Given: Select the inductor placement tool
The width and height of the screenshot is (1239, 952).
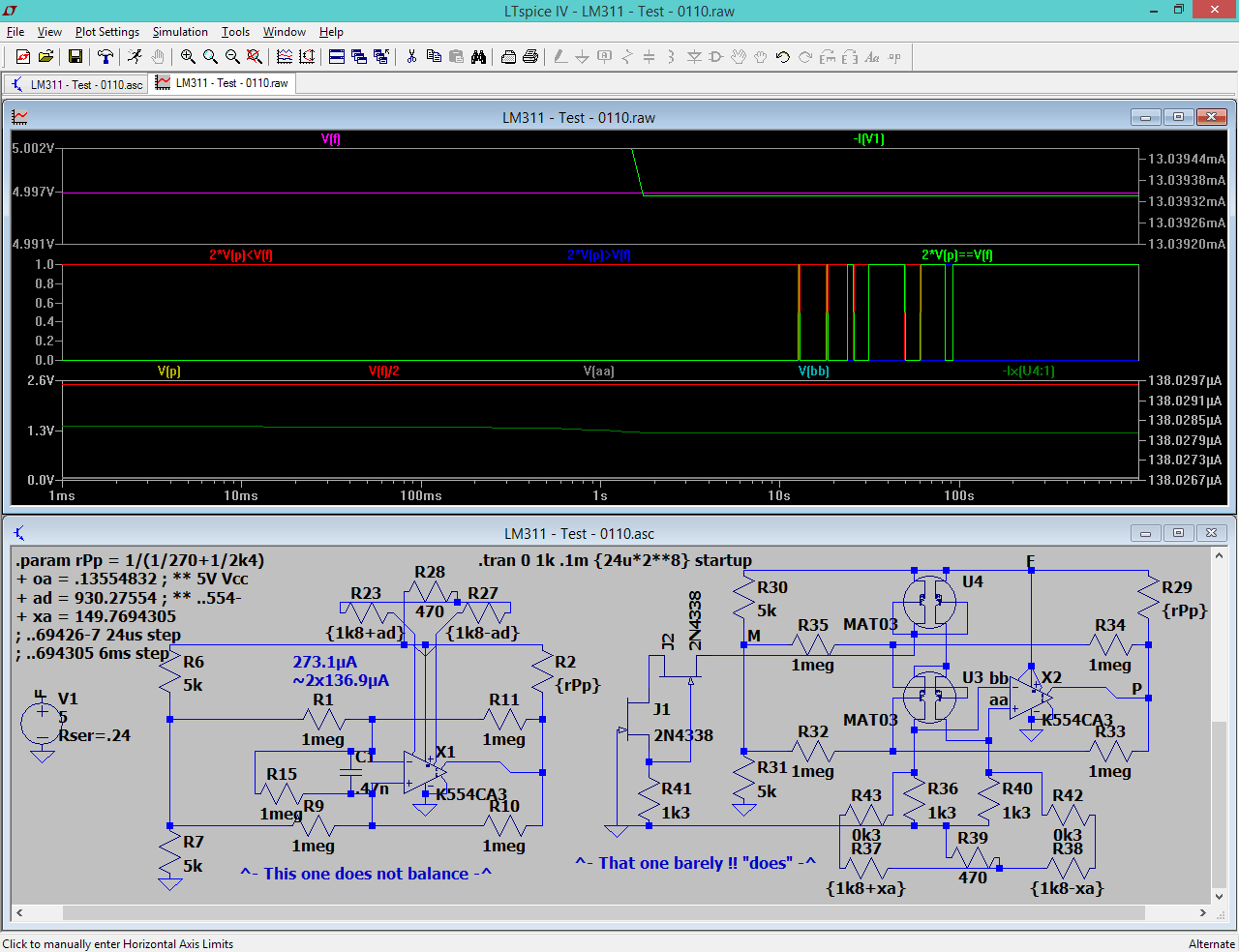Looking at the screenshot, I should [672, 57].
